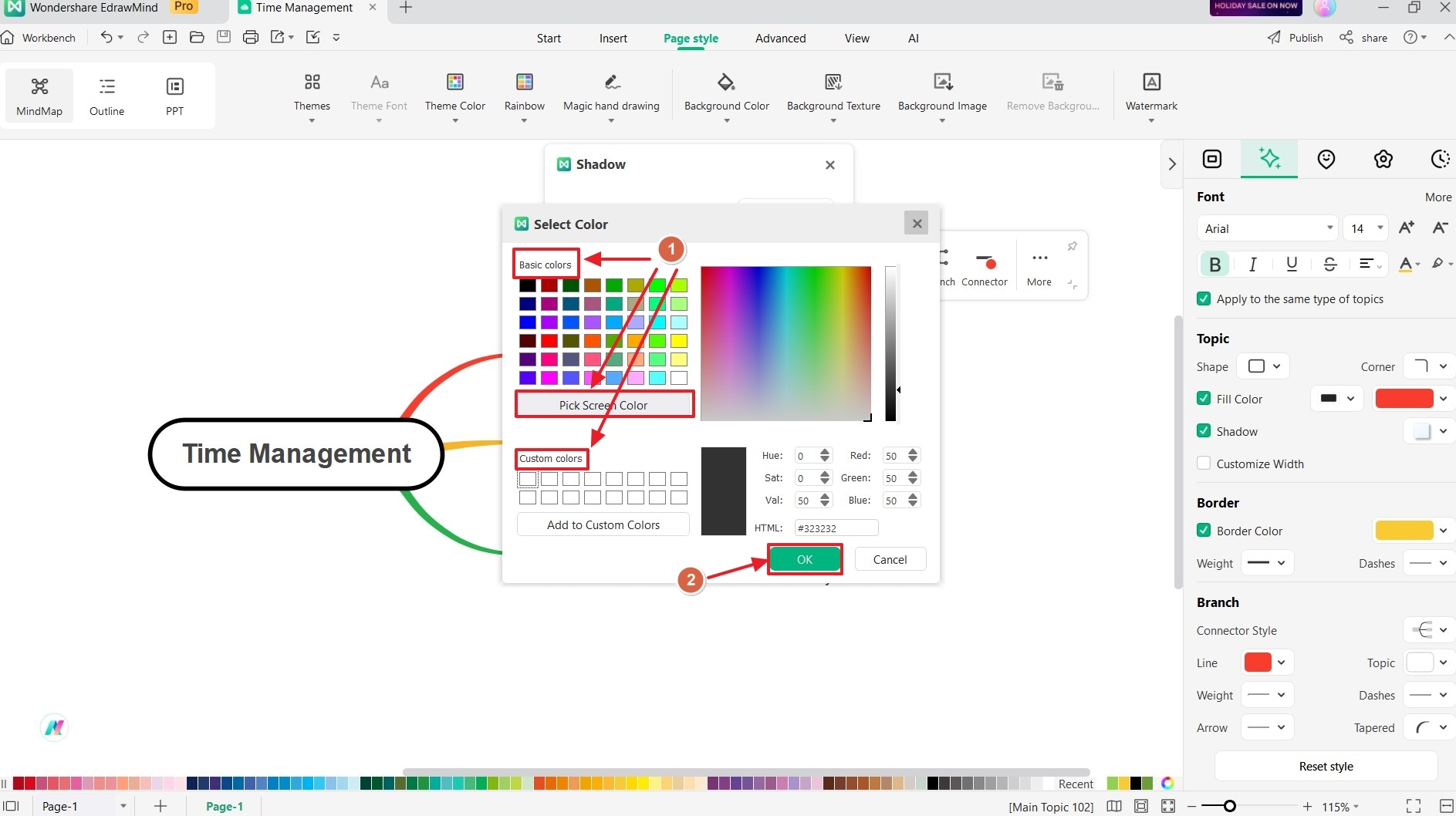Open file folder icon
The image size is (1456, 816).
coord(197,37)
